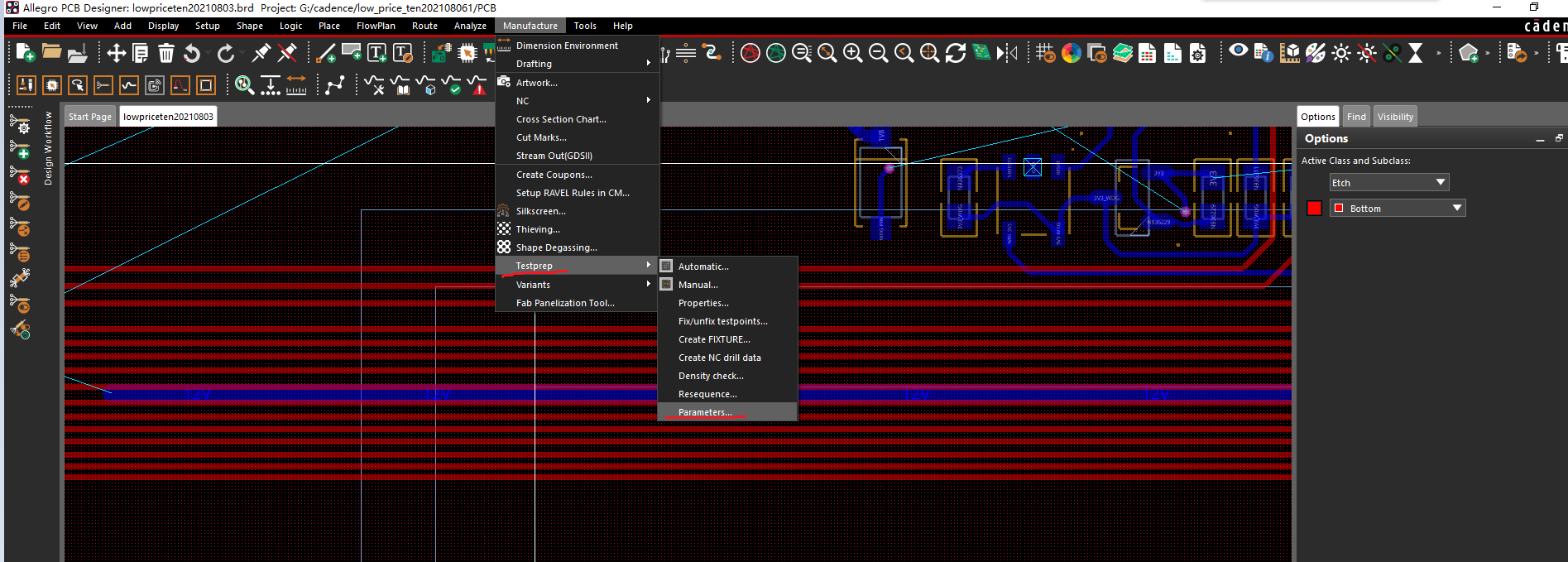Image resolution: width=1568 pixels, height=562 pixels.
Task: Click the Unfix crossed pushpin icon
Action: tap(287, 53)
